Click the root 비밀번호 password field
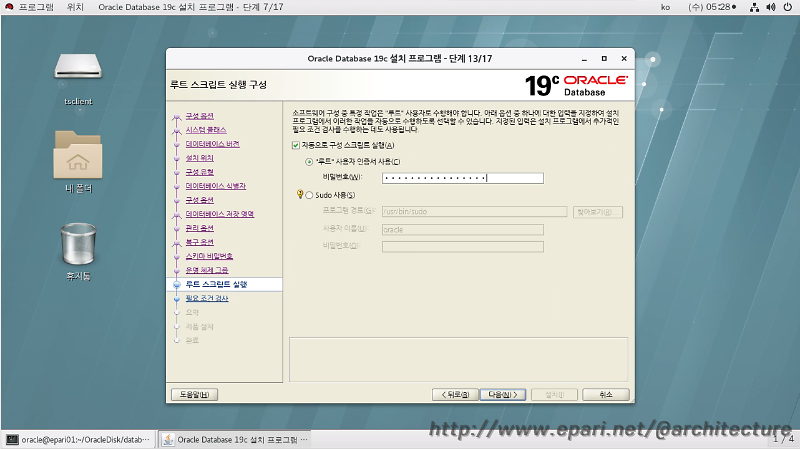This screenshot has height=449, width=800. pyautogui.click(x=463, y=178)
